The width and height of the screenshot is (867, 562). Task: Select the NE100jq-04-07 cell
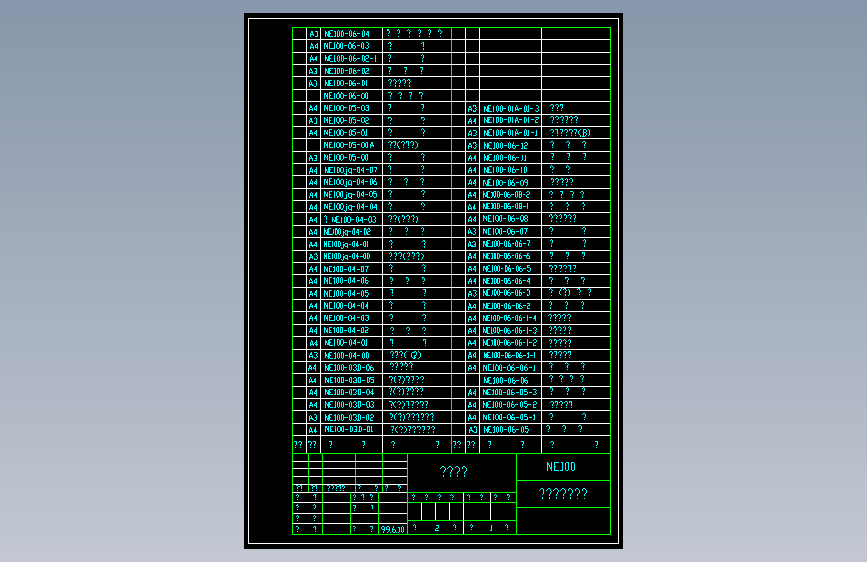(352, 170)
